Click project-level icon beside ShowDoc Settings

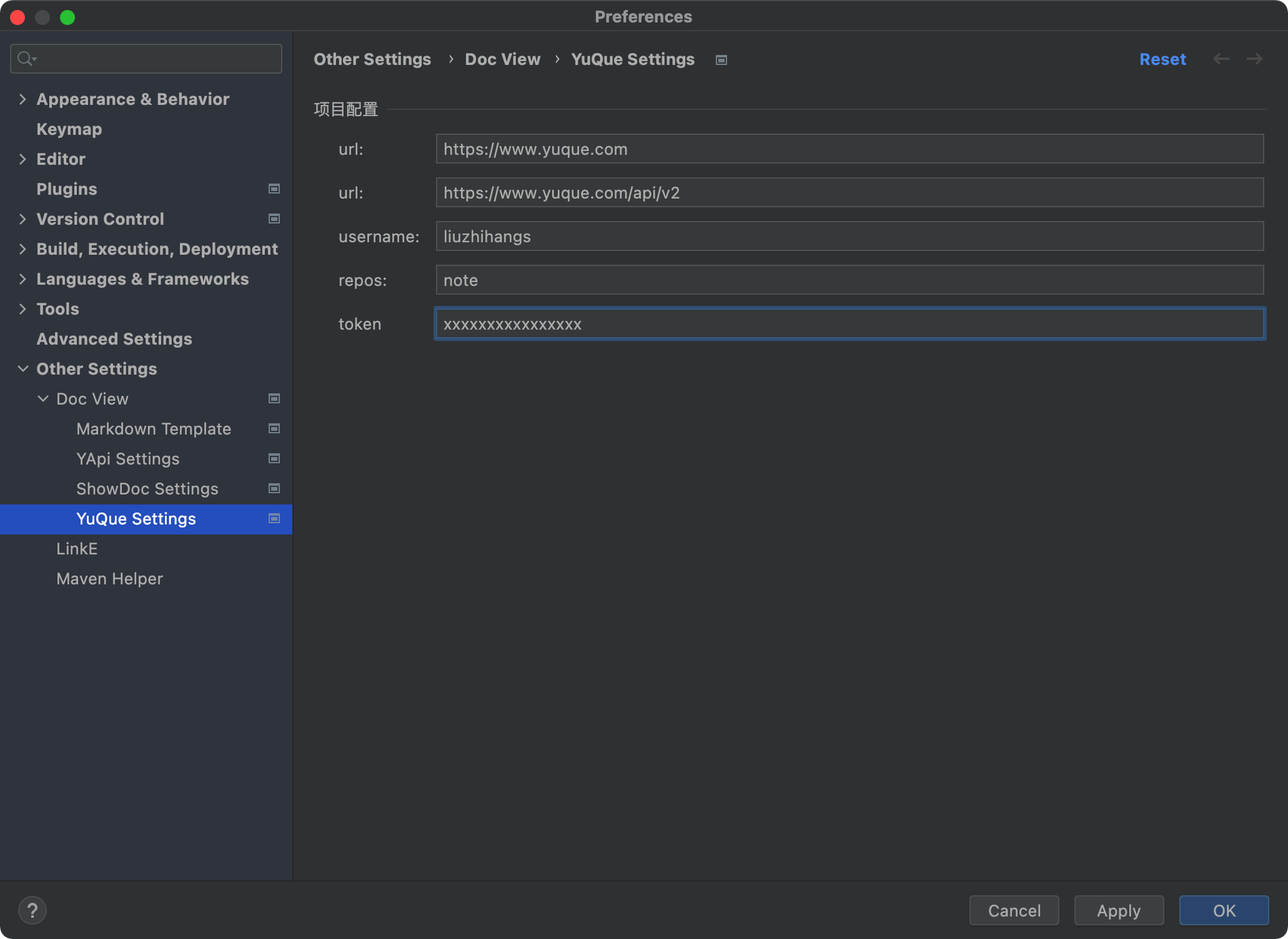pos(274,488)
